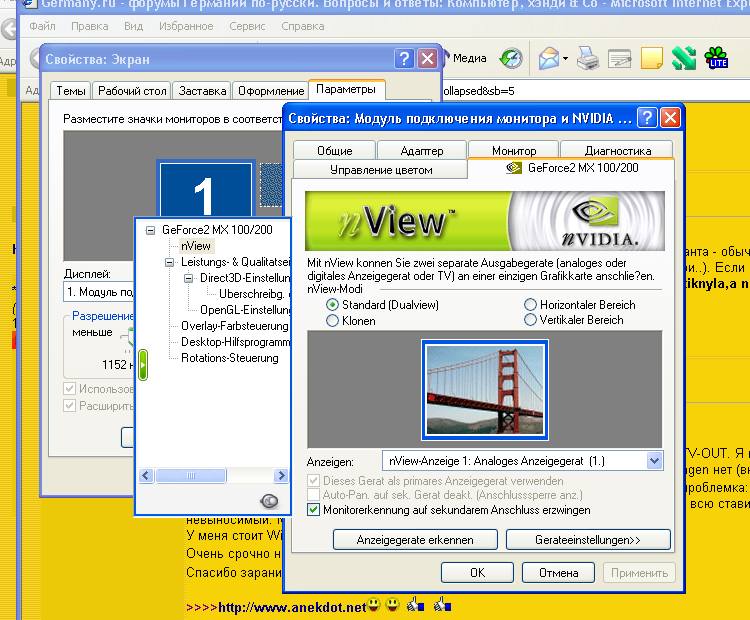The image size is (750, 620).
Task: Print the page with the printer icon
Action: click(x=587, y=58)
